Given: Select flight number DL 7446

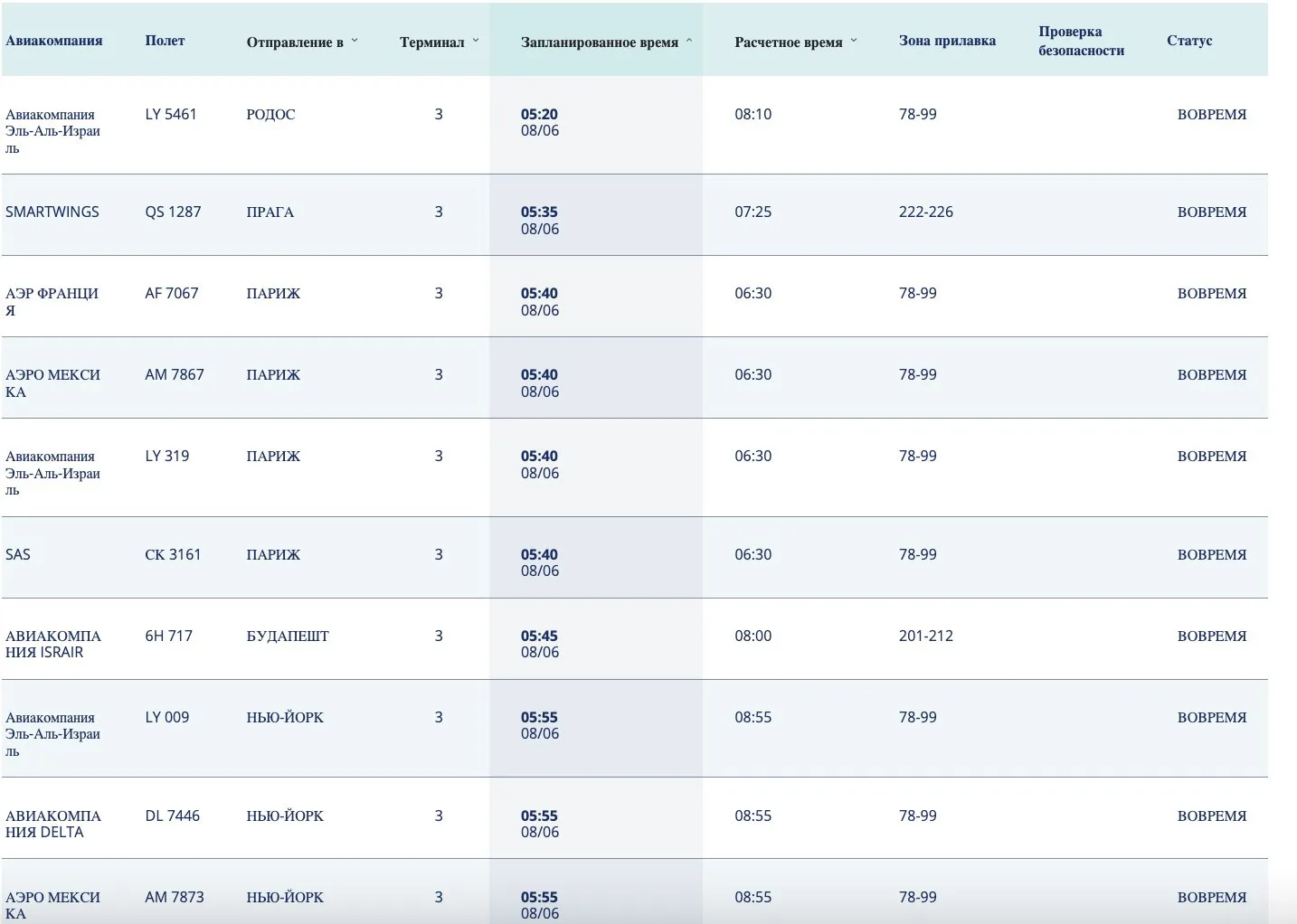Looking at the screenshot, I should [173, 816].
